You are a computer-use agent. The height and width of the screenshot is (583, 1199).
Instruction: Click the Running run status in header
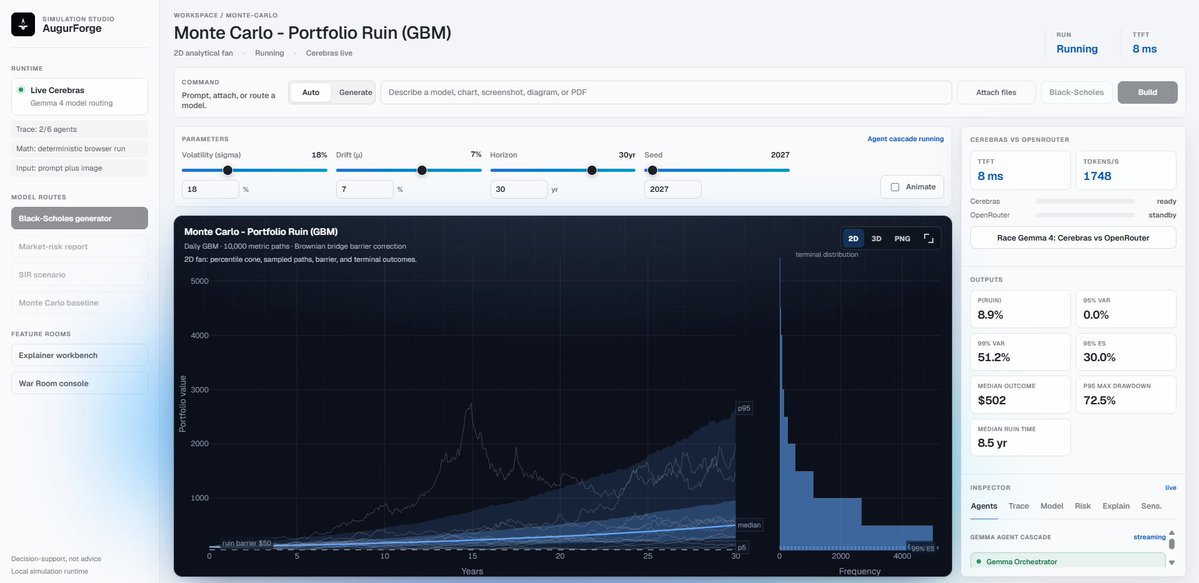tap(1077, 49)
